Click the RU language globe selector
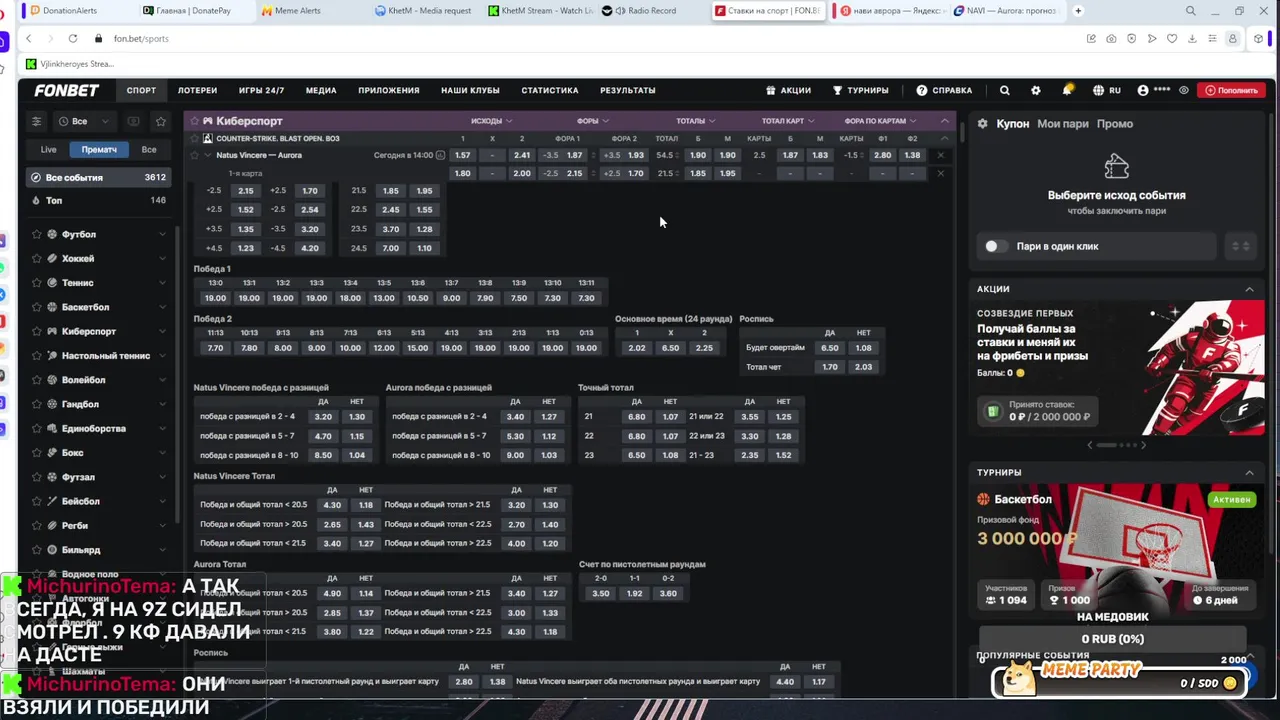Image resolution: width=1280 pixels, height=720 pixels. (1107, 90)
